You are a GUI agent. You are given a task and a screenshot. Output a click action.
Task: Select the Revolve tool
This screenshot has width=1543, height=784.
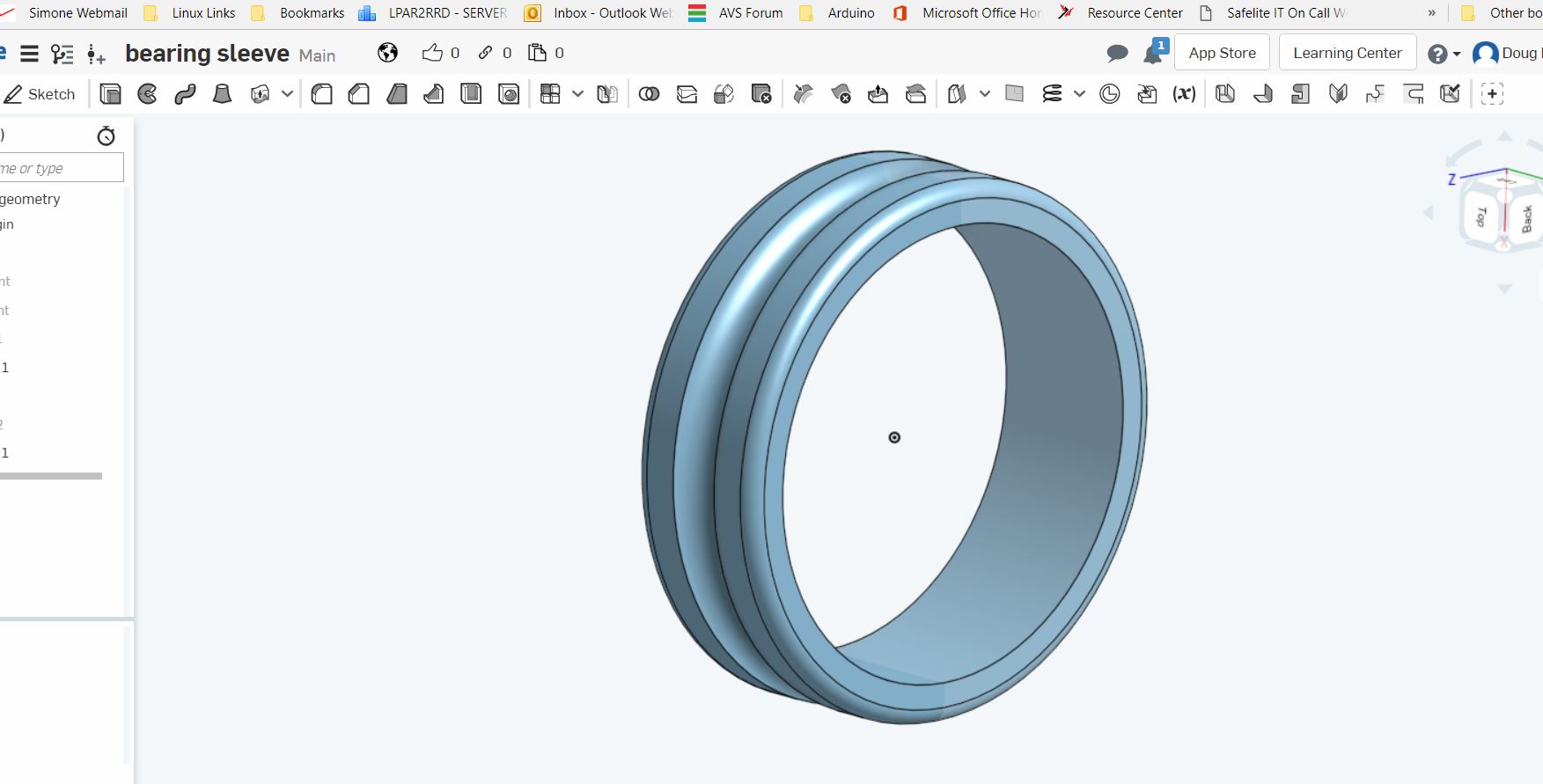tap(148, 94)
